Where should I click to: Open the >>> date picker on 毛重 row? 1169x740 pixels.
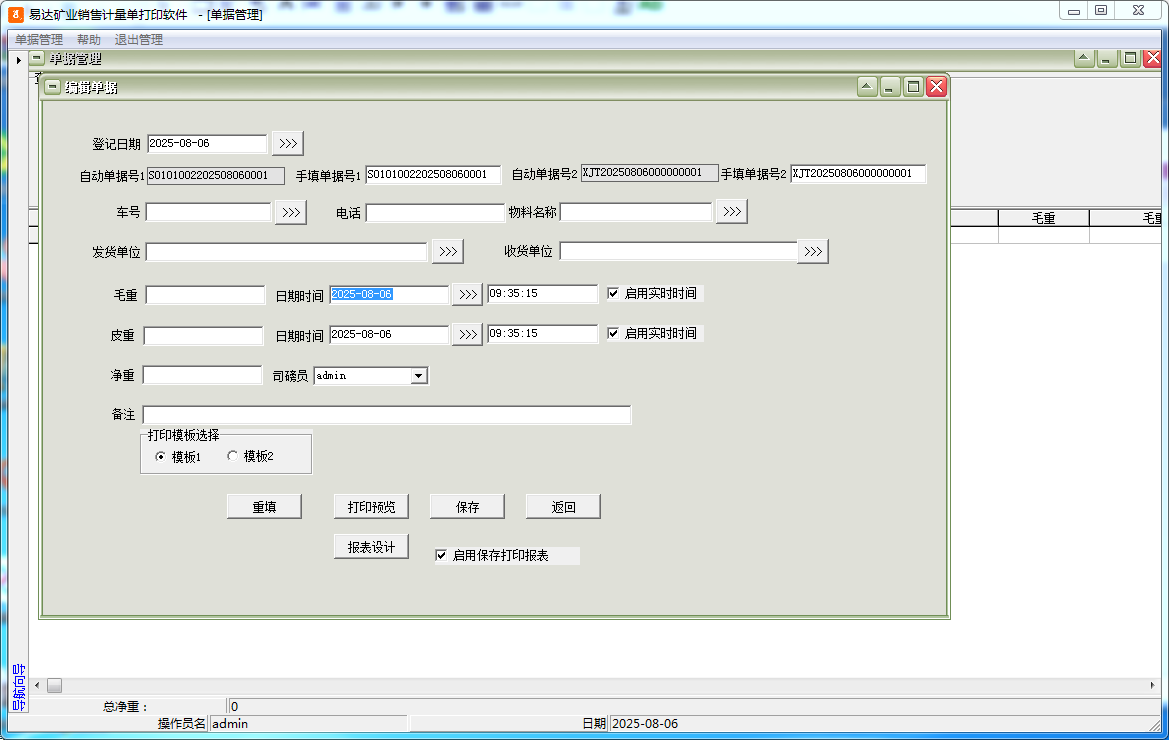coord(467,294)
